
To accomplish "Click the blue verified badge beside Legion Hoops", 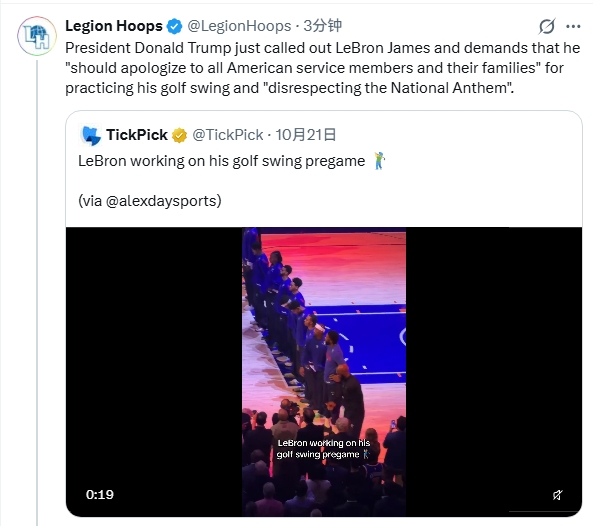I will point(174,26).
